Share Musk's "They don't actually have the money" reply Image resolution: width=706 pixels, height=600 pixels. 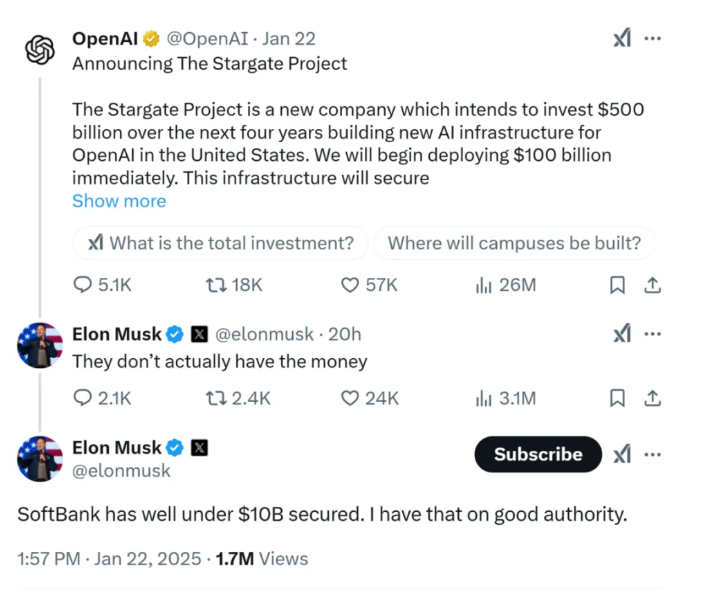pyautogui.click(x=652, y=398)
